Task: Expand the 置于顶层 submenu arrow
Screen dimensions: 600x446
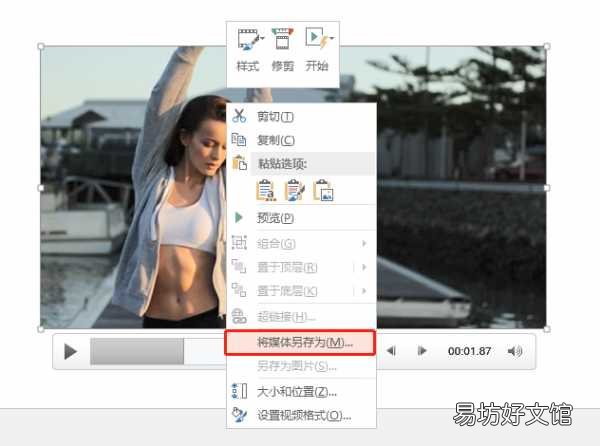Action: point(364,267)
